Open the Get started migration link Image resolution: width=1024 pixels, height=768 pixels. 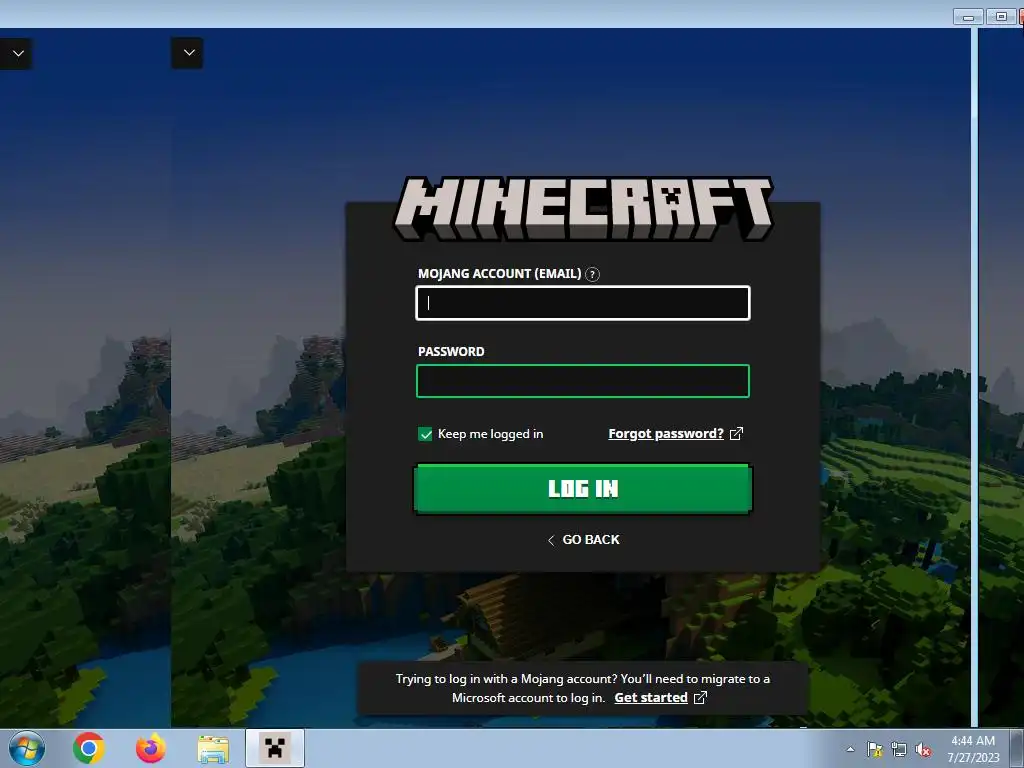coord(650,697)
